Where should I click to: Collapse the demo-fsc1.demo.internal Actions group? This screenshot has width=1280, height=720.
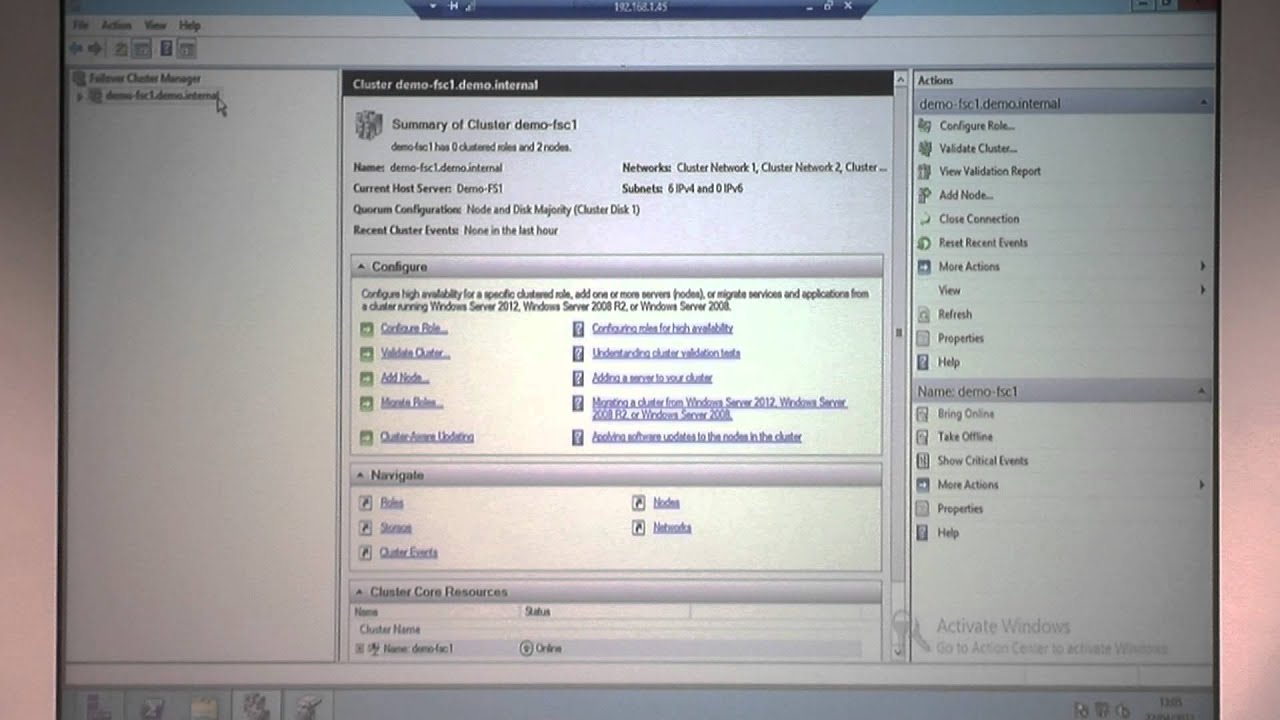[1203, 103]
